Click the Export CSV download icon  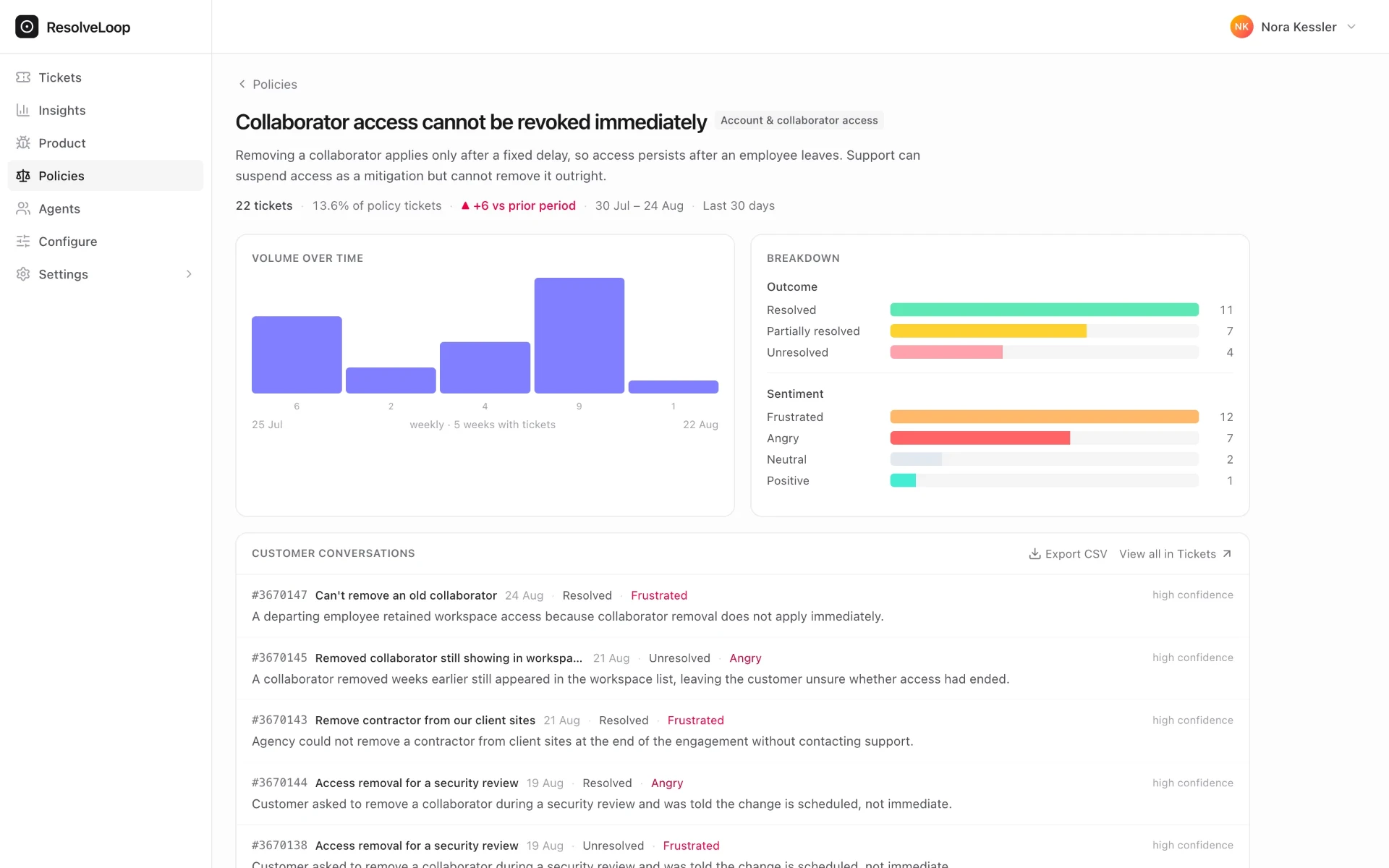pyautogui.click(x=1035, y=554)
